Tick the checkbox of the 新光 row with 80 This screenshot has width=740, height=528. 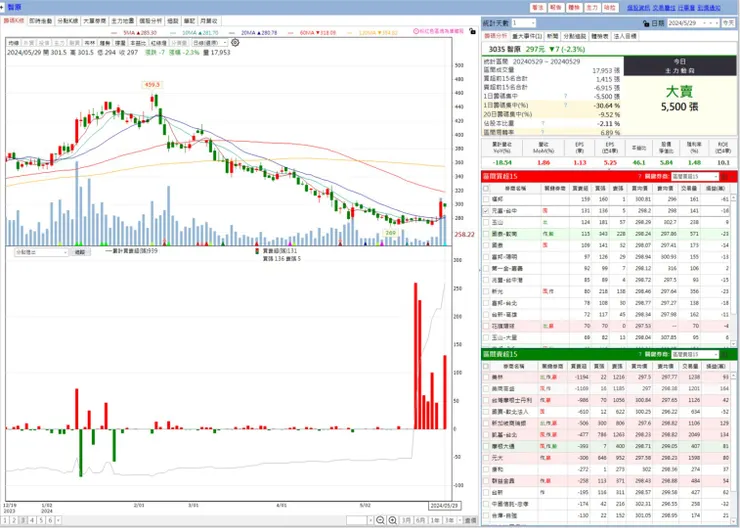pos(486,291)
